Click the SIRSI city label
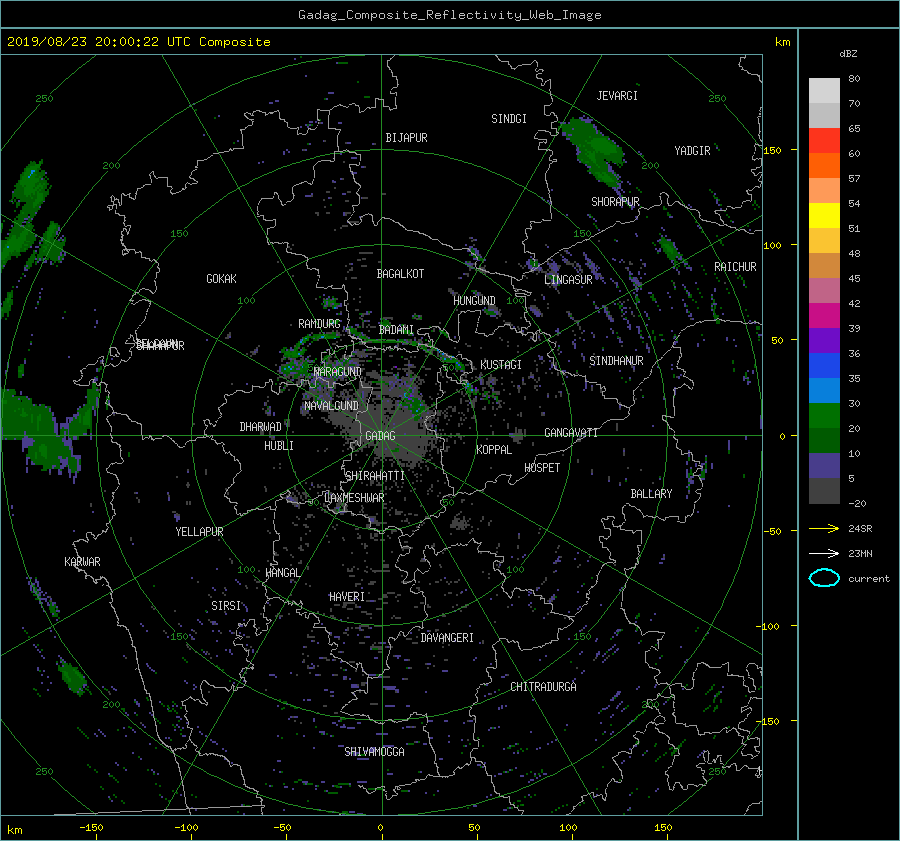Viewport: 900px width, 841px height. point(226,606)
